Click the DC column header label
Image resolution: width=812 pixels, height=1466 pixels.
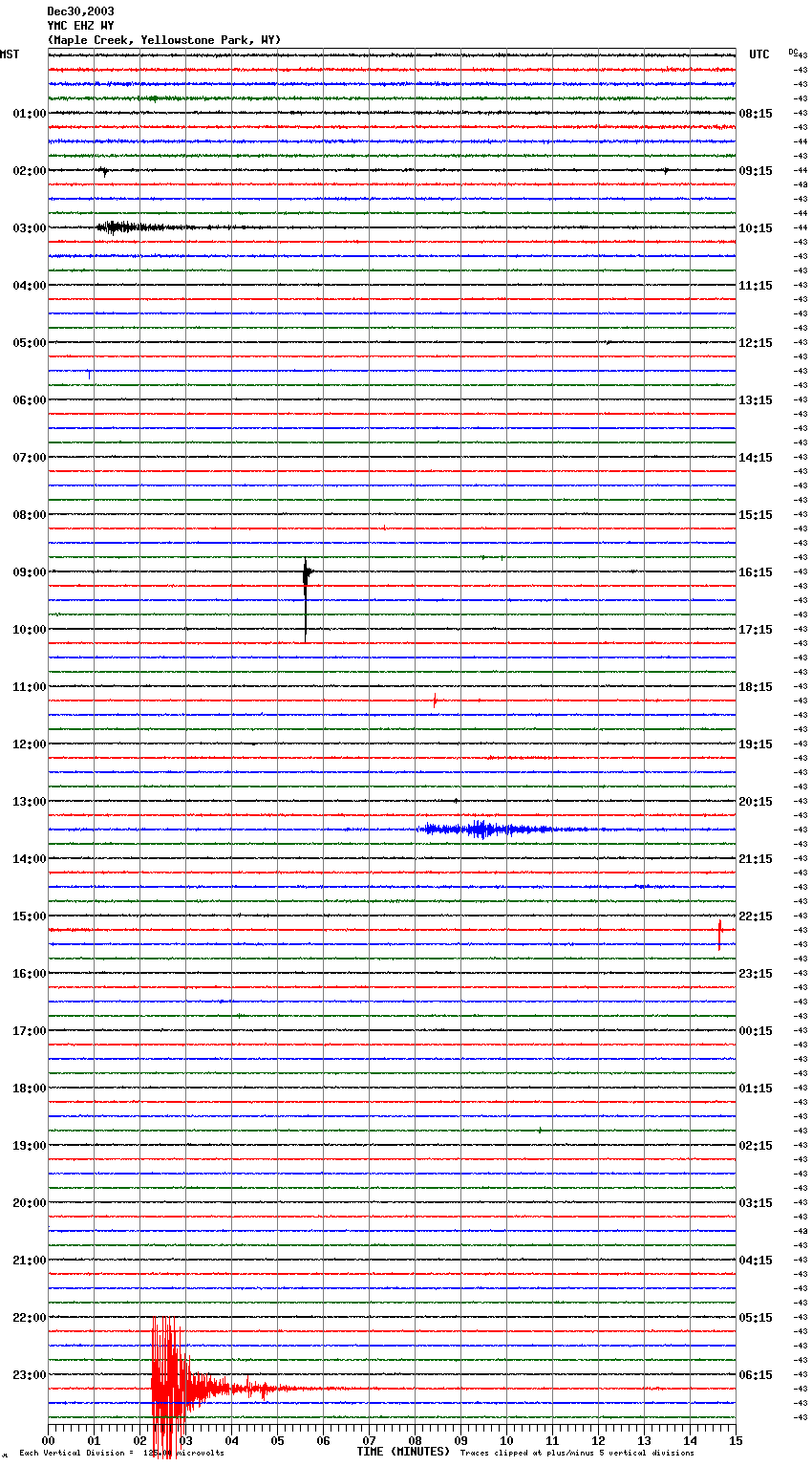(793, 52)
